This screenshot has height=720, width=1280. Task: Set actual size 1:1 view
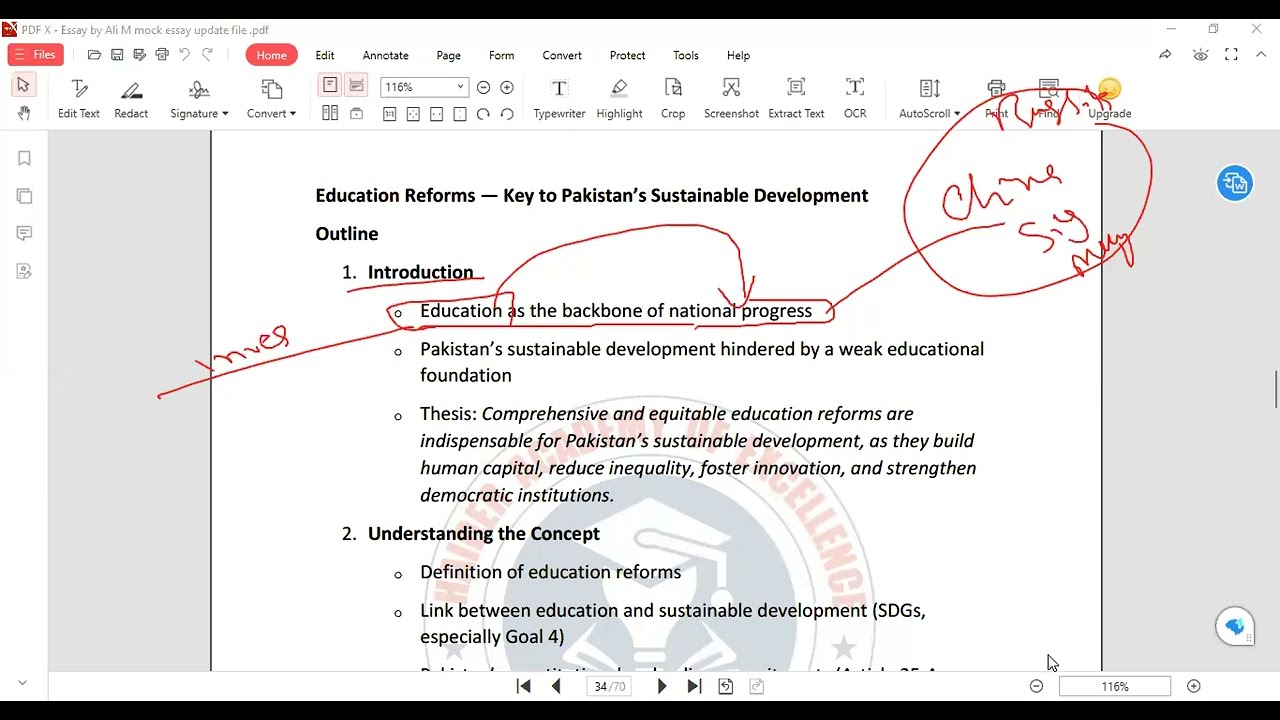[390, 114]
